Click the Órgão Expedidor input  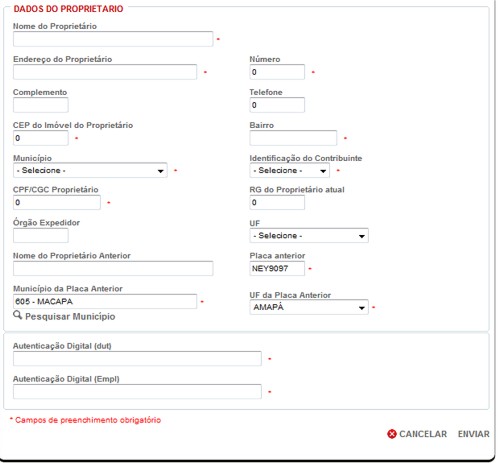tap(41, 236)
